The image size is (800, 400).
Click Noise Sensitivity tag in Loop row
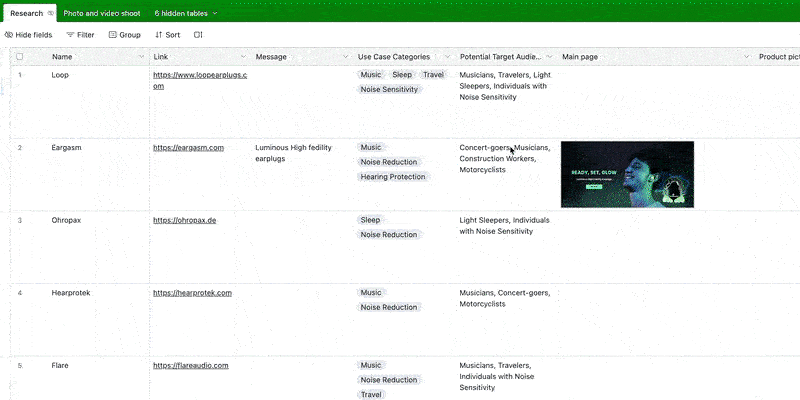(389, 89)
